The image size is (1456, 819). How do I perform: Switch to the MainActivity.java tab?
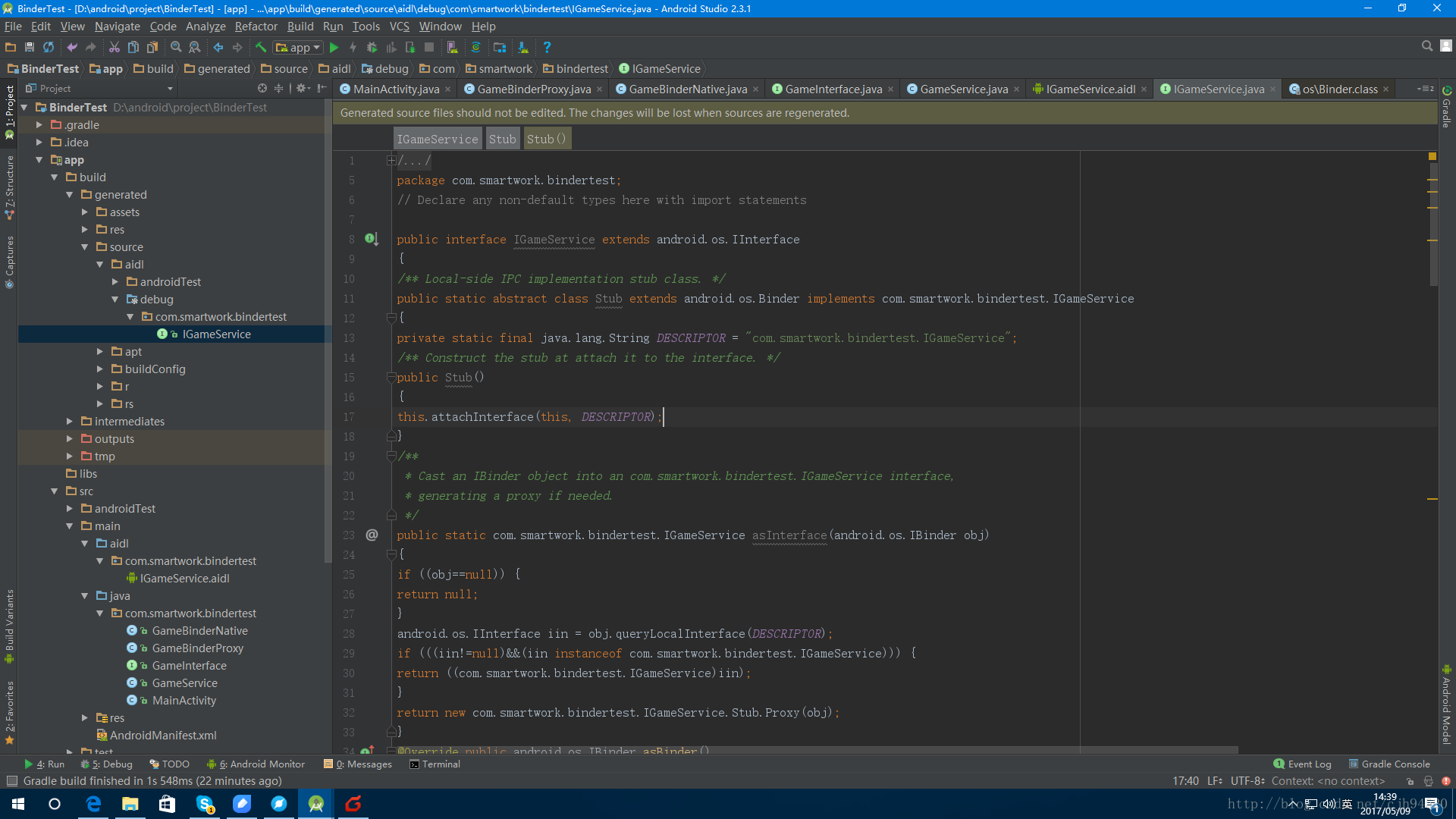click(395, 89)
